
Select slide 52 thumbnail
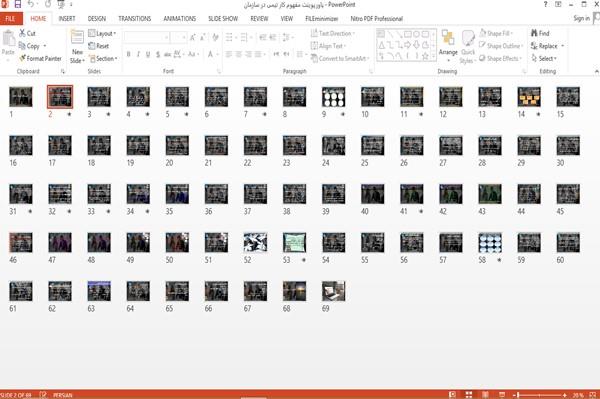(255, 242)
